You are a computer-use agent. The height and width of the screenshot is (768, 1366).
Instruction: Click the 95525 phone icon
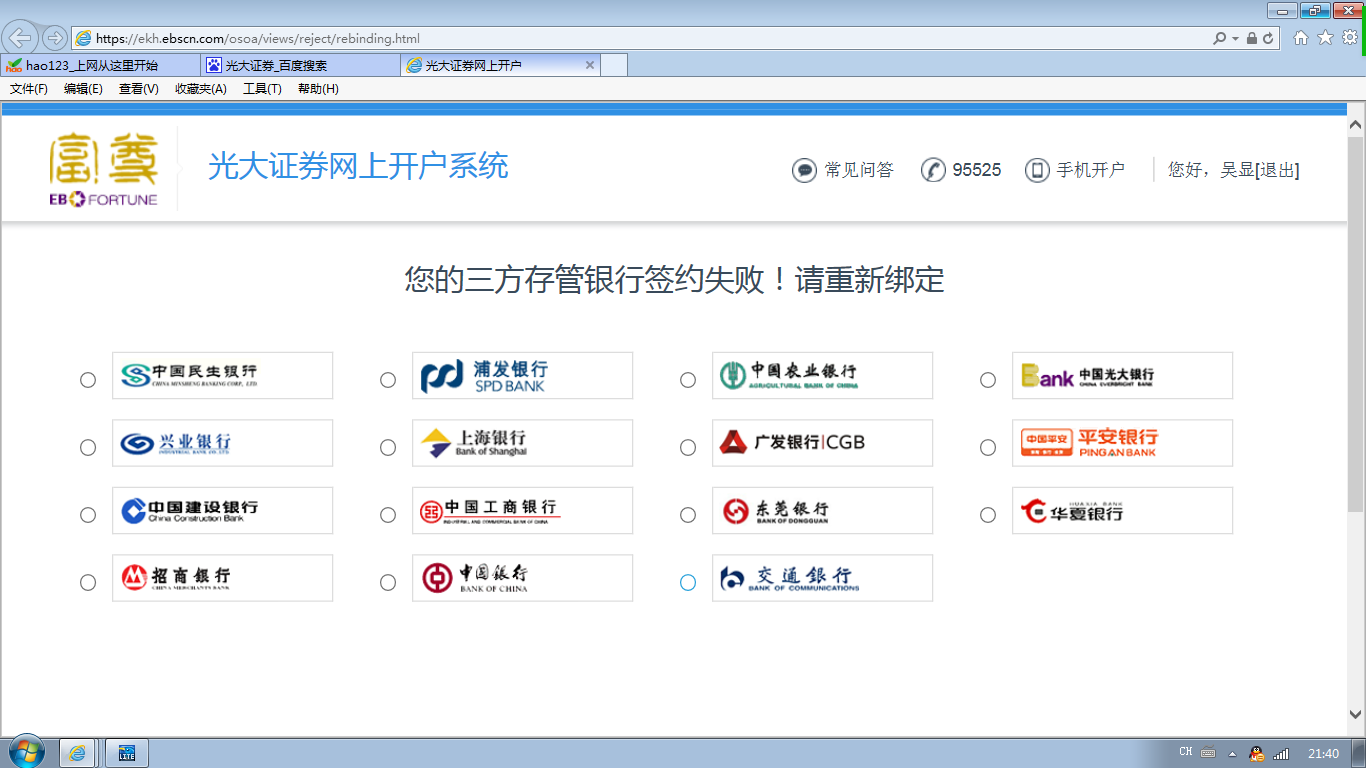click(x=933, y=170)
